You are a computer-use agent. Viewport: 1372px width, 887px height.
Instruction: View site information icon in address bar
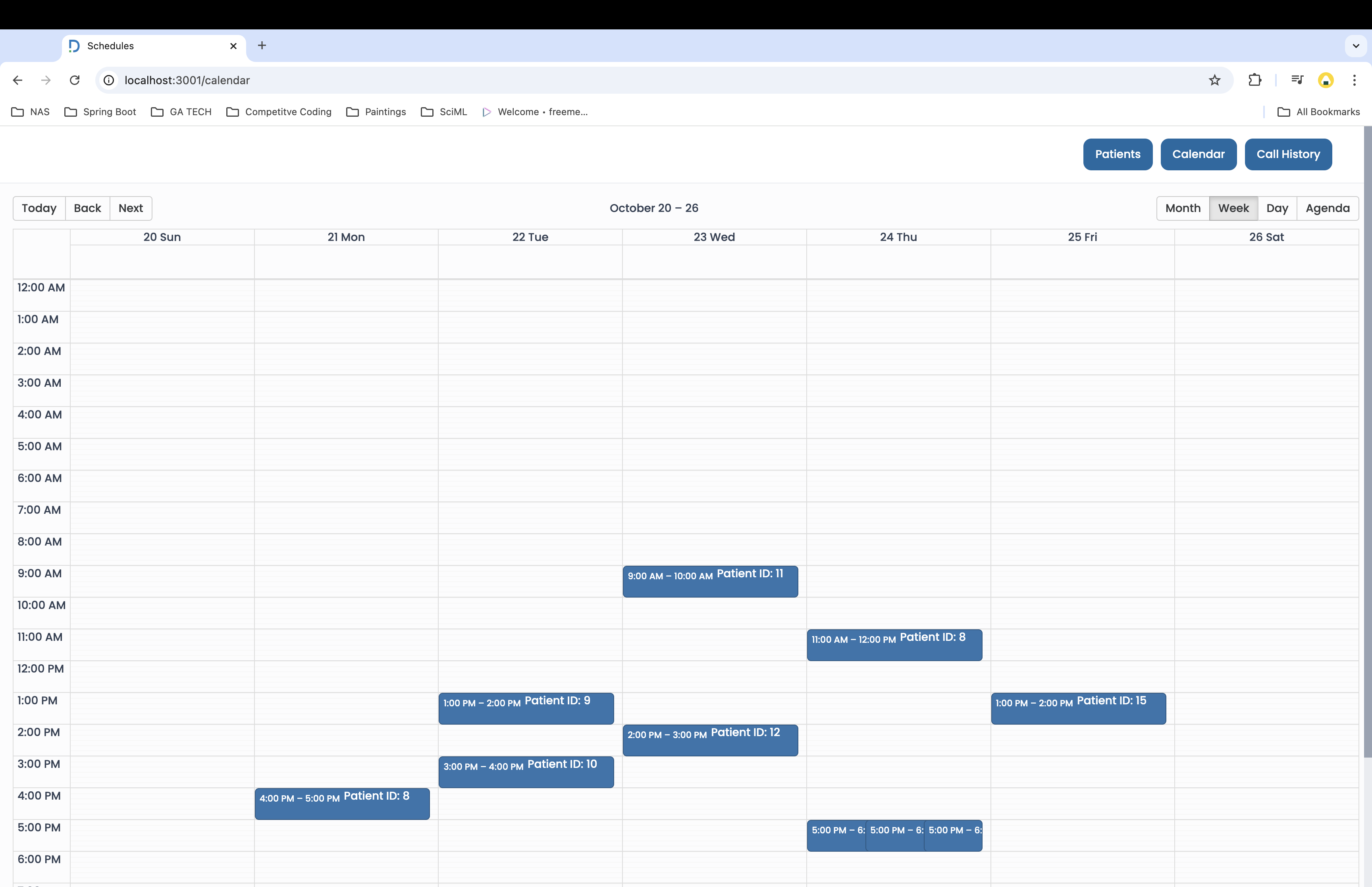pos(109,80)
